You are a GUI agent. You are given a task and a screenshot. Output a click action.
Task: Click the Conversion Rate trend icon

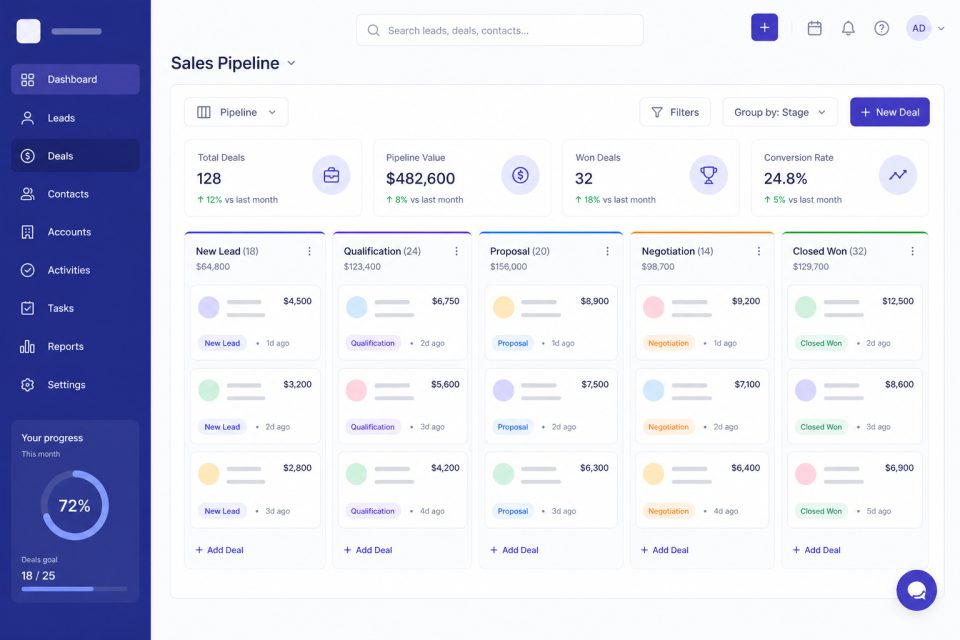pos(898,175)
